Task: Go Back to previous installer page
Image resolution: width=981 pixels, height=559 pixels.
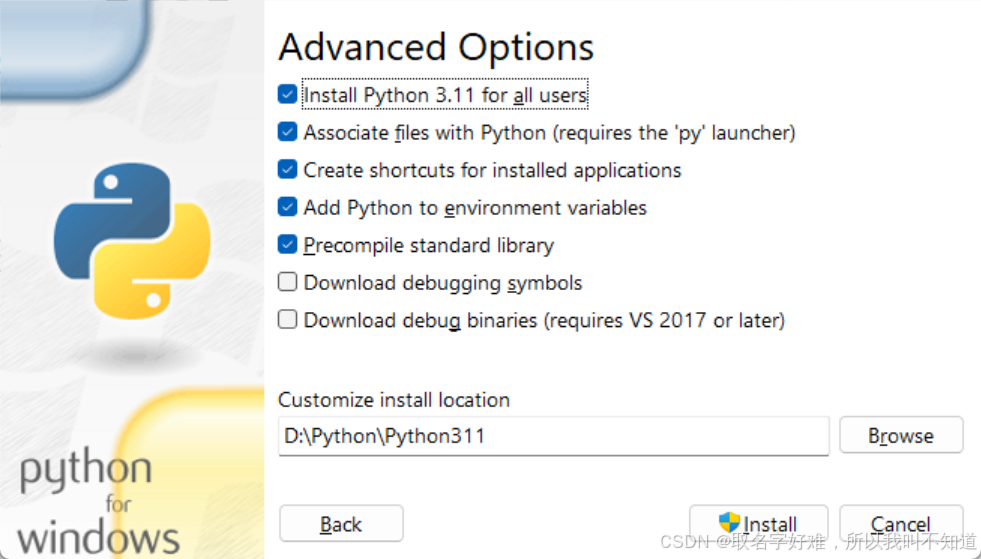Action: tap(341, 523)
